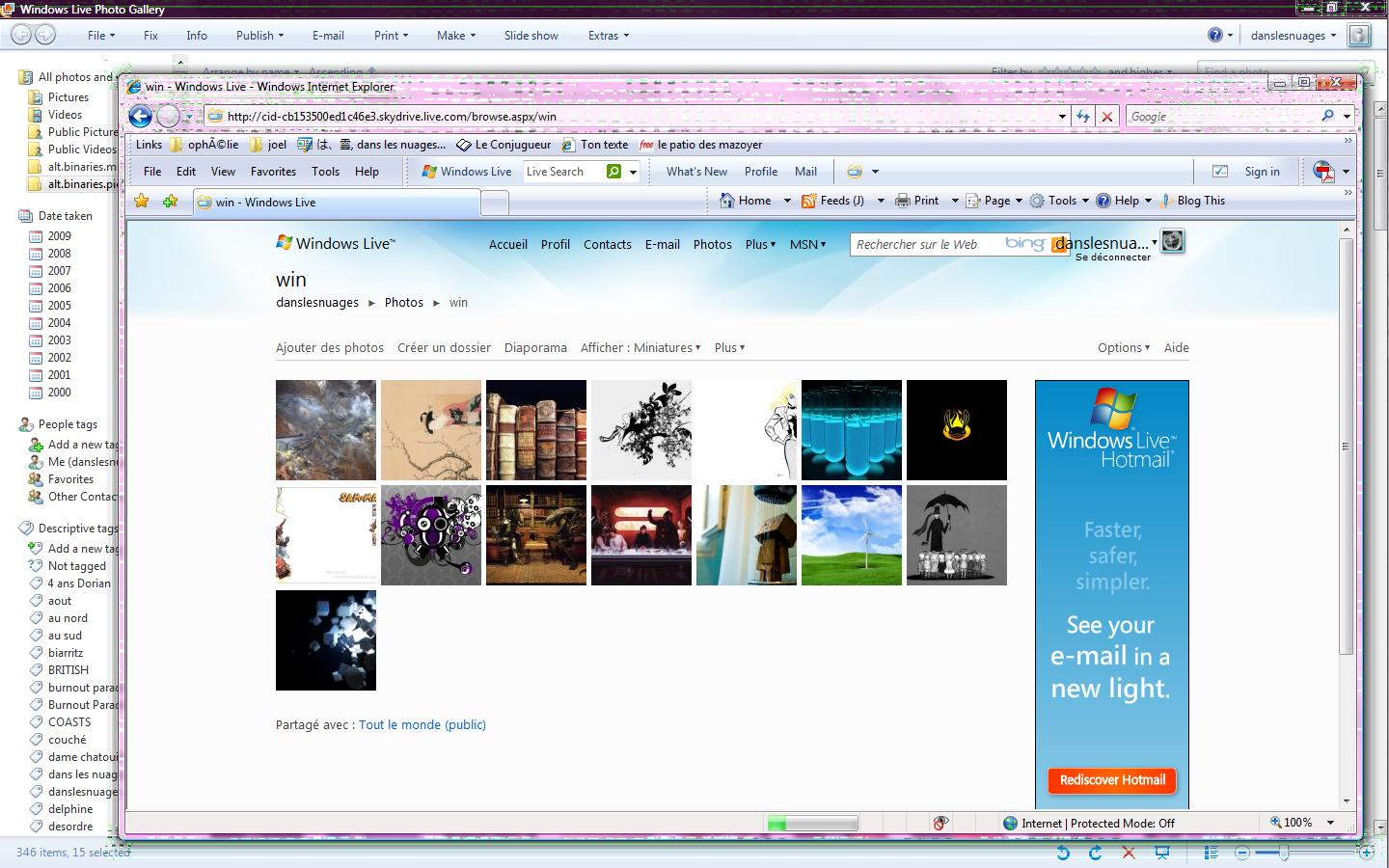Click the windmill on green hill thumbnail
Viewport: 1389px width, 868px height.
click(852, 535)
